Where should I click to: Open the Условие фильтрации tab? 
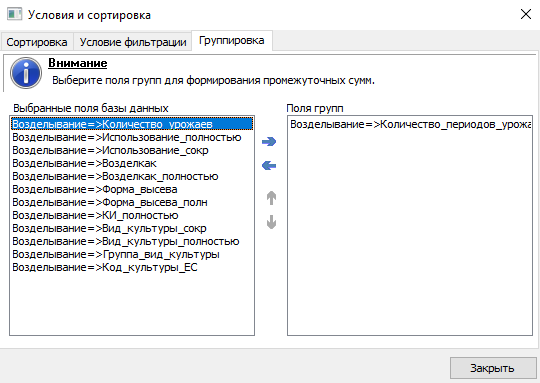pos(133,42)
